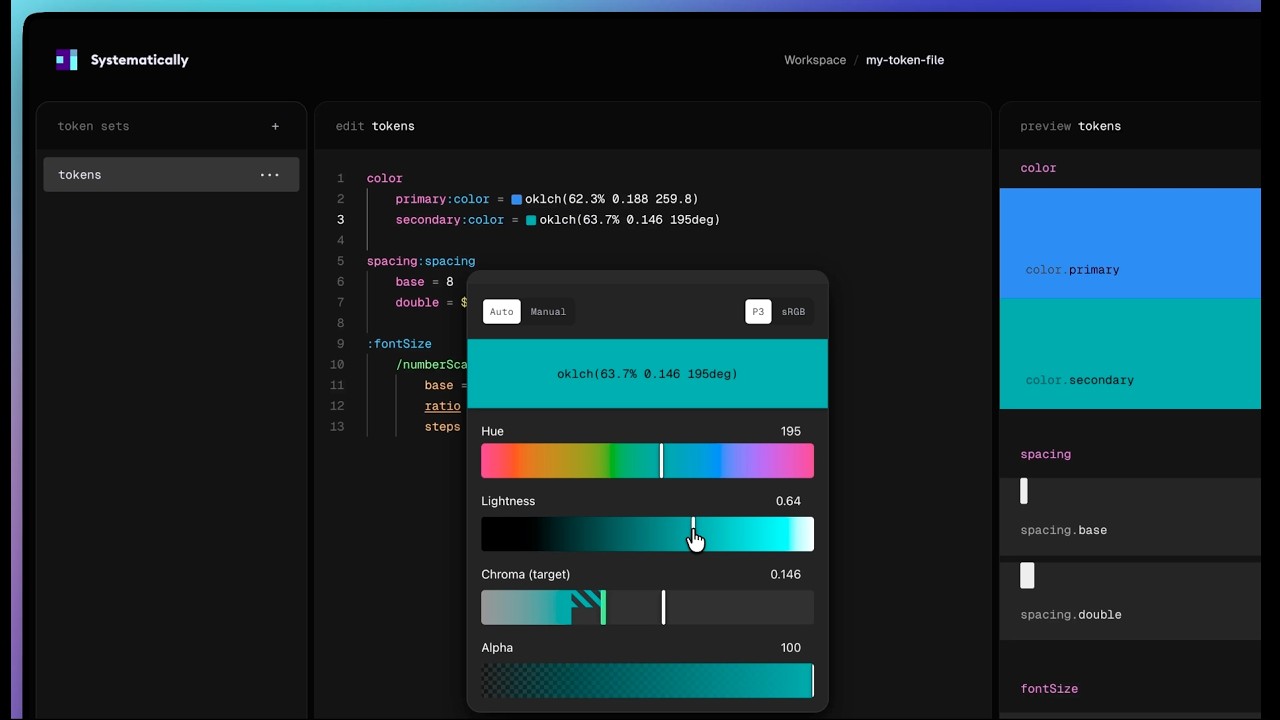Open the tokens set options ellipsis menu
Screen dimensions: 1280x720
coord(270,175)
